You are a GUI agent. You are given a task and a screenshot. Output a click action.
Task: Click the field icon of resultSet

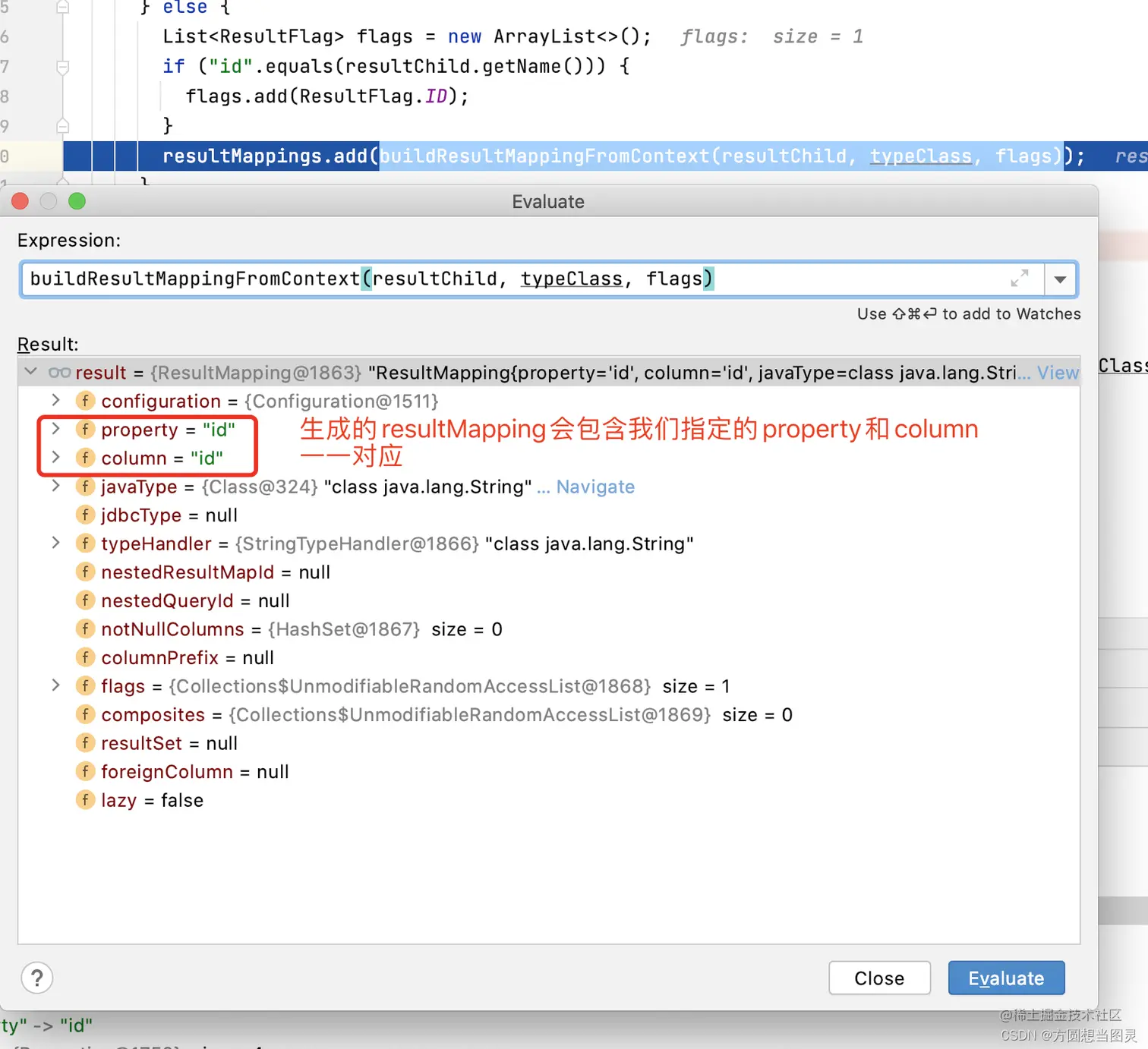point(85,743)
